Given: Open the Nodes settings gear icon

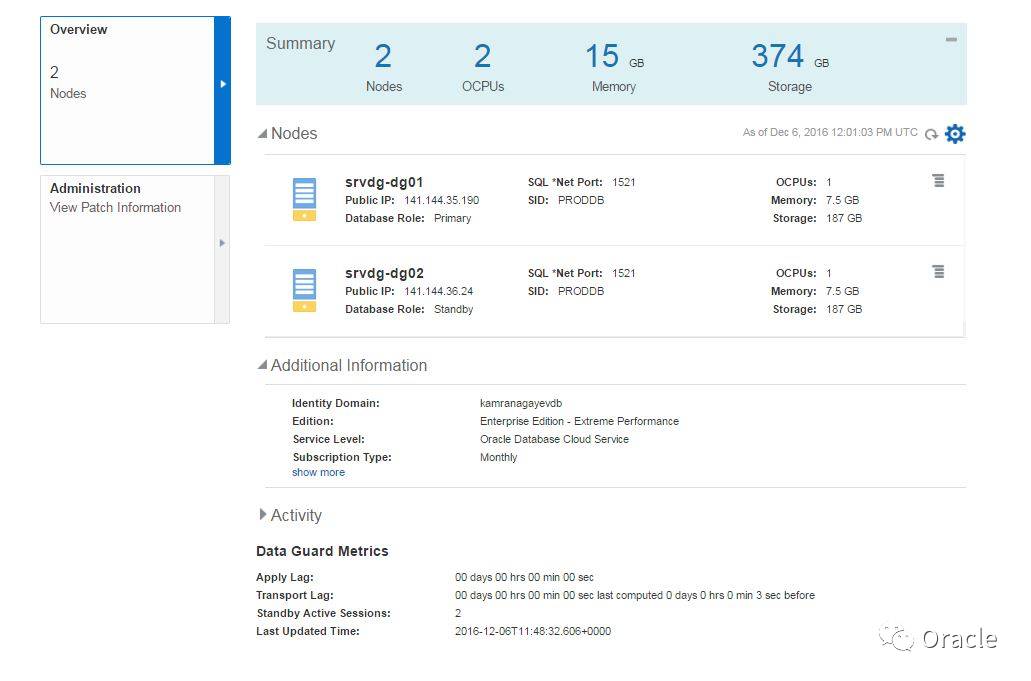Looking at the screenshot, I should [955, 133].
